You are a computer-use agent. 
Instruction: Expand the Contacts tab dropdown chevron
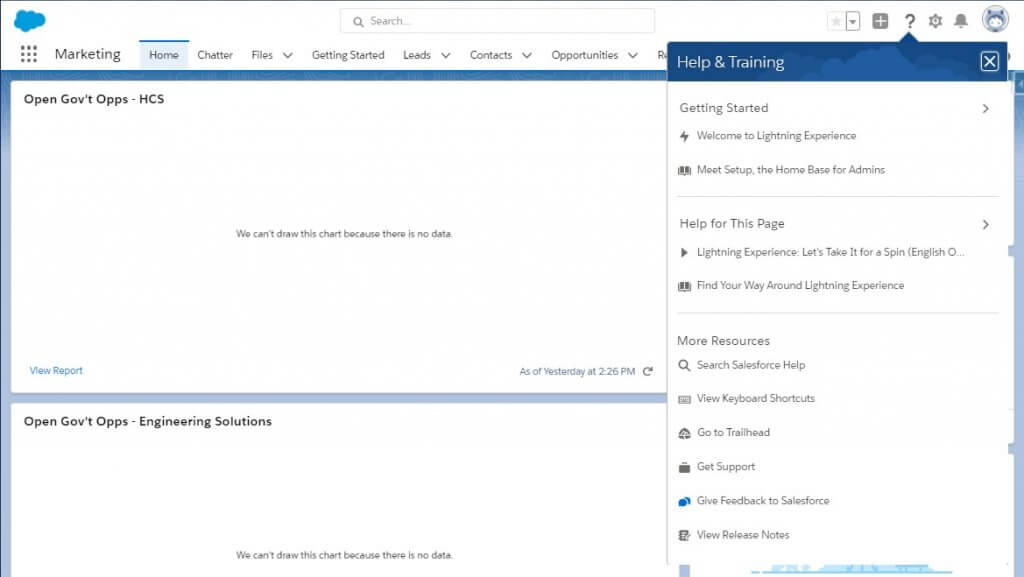(x=526, y=55)
